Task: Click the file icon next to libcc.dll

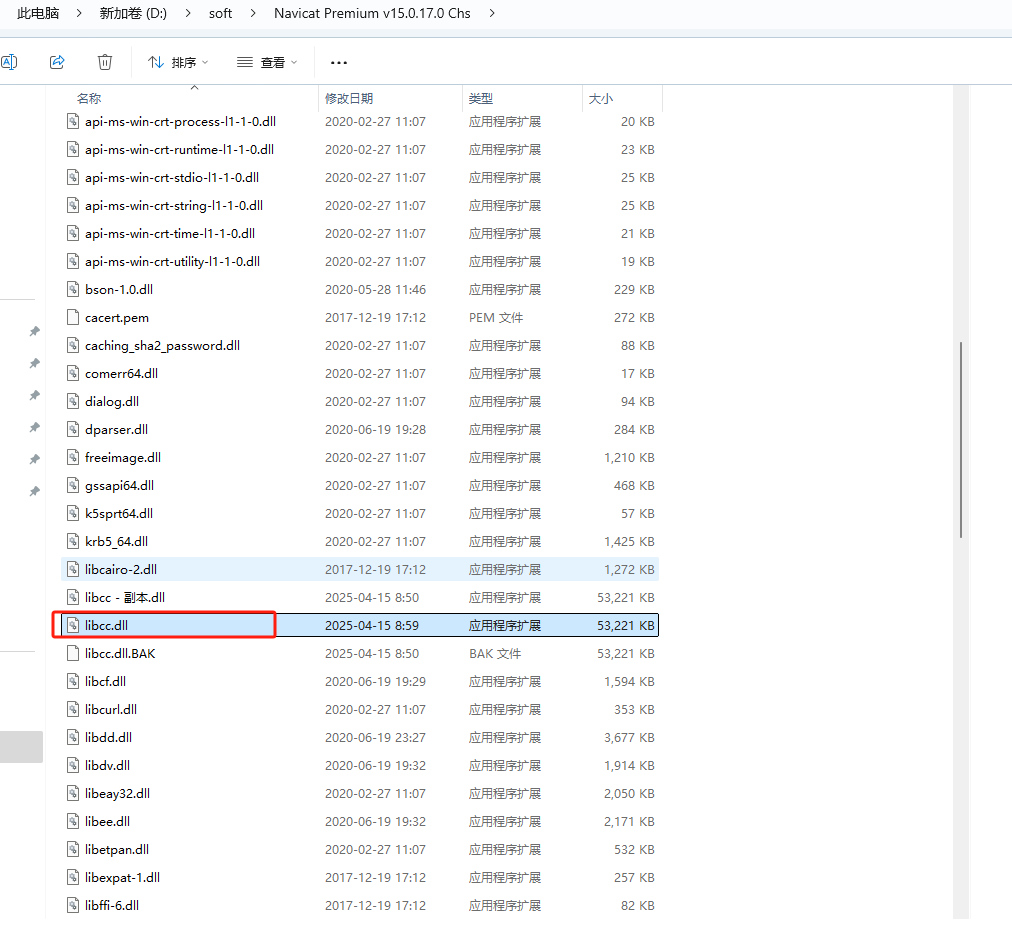Action: (x=72, y=624)
